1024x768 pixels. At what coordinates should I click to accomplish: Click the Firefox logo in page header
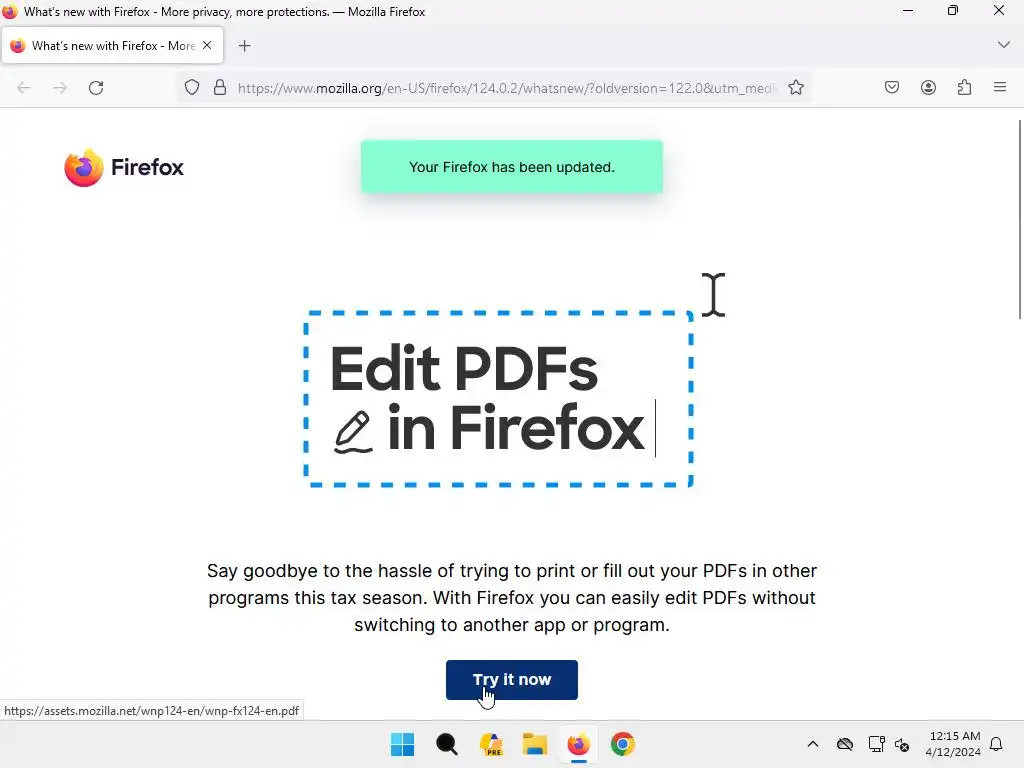coord(123,167)
